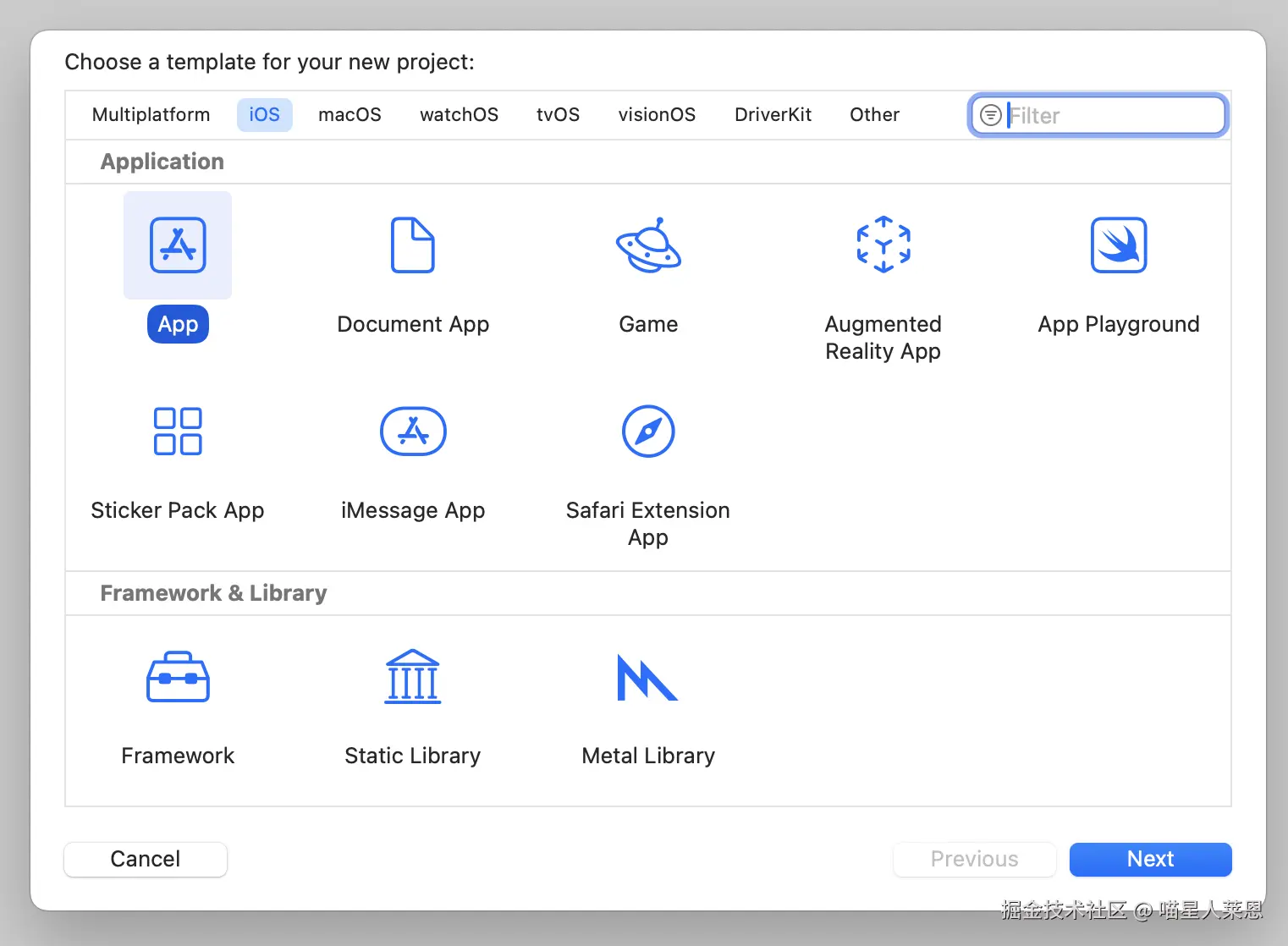The height and width of the screenshot is (946, 1288).
Task: Click the Framework & Library section header
Action: click(x=213, y=593)
